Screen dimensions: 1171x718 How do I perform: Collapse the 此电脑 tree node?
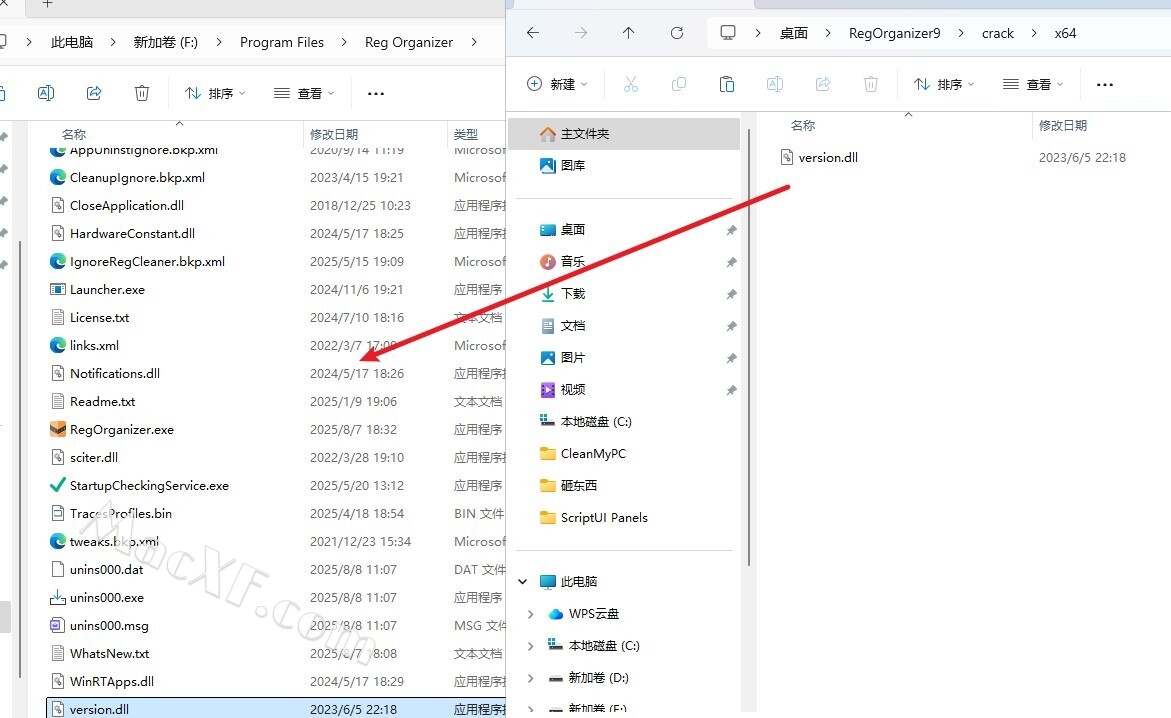[523, 581]
